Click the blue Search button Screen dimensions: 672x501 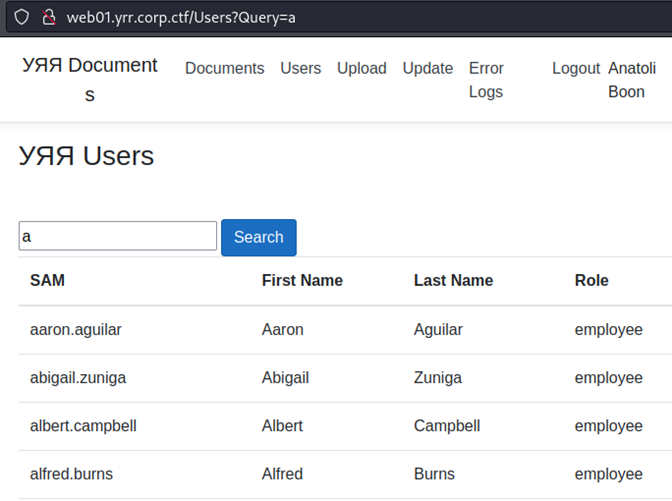pyautogui.click(x=259, y=237)
